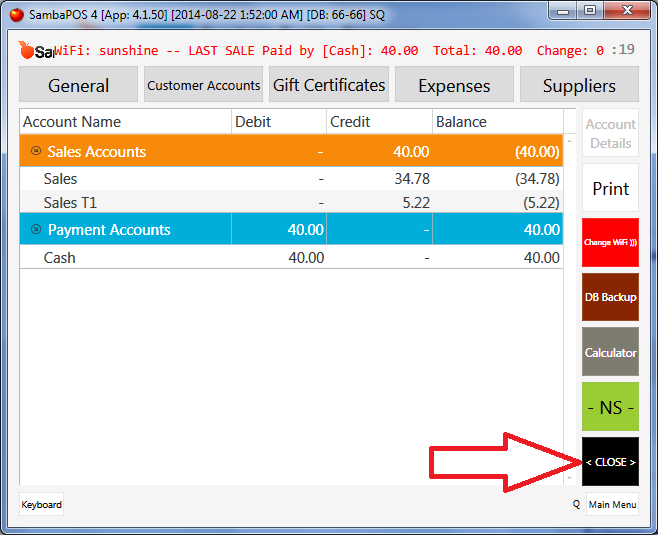Viewport: 658px width, 535px height.
Task: Click the Account Name column header
Action: point(125,122)
